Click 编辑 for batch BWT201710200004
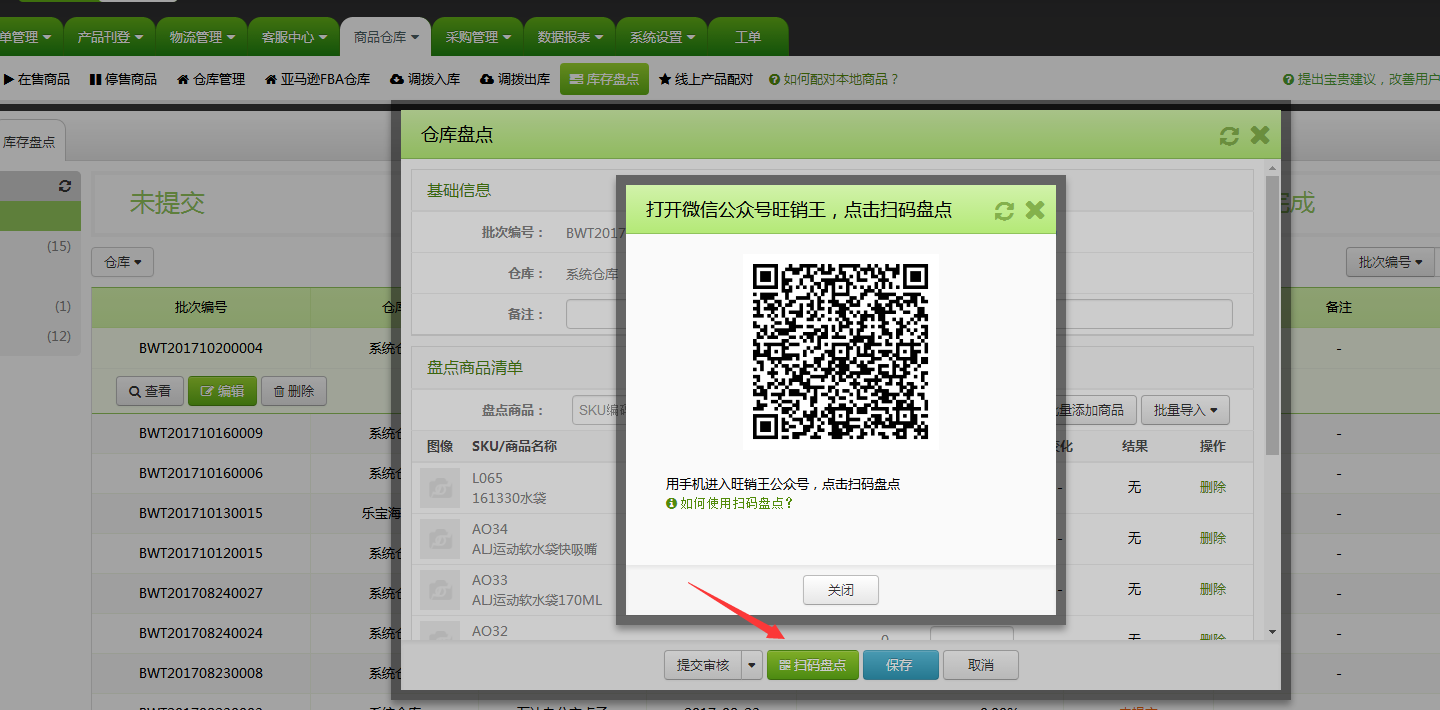Image resolution: width=1440 pixels, height=710 pixels. coord(222,391)
